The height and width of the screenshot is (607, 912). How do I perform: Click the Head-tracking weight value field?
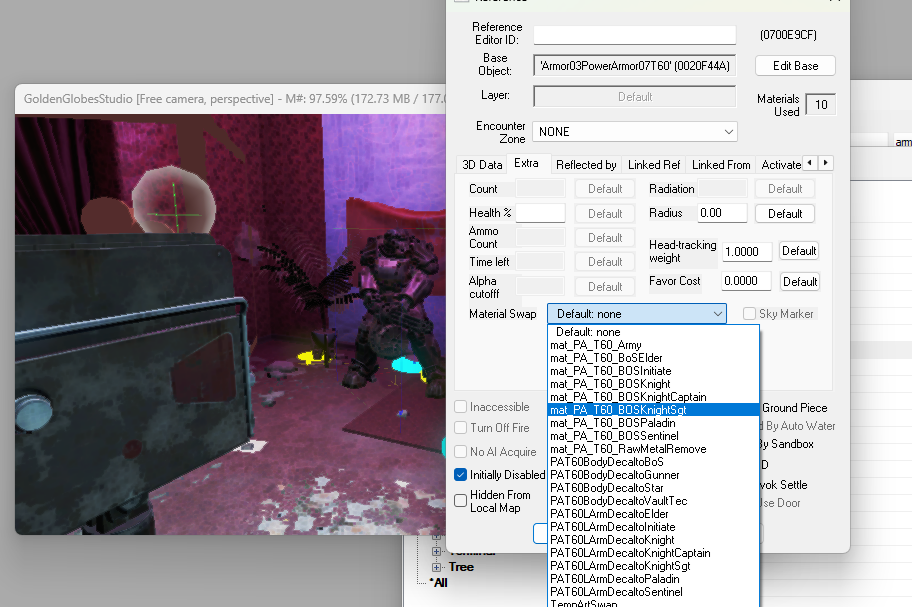746,252
